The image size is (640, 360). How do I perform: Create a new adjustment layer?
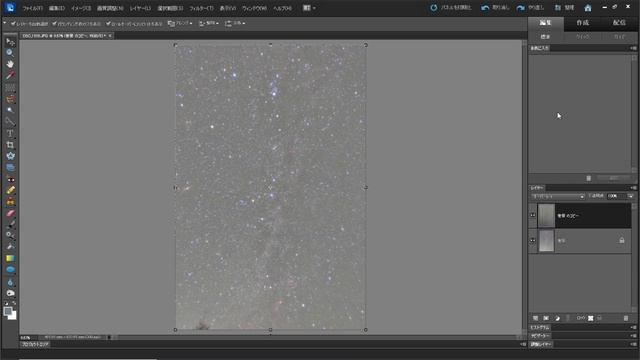coord(557,318)
